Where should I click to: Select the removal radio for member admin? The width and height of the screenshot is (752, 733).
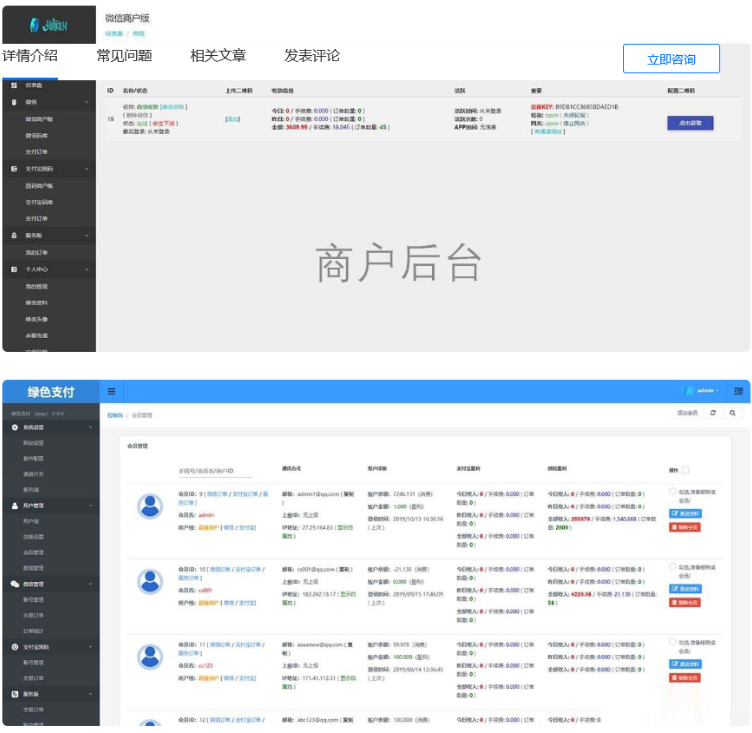(672, 491)
